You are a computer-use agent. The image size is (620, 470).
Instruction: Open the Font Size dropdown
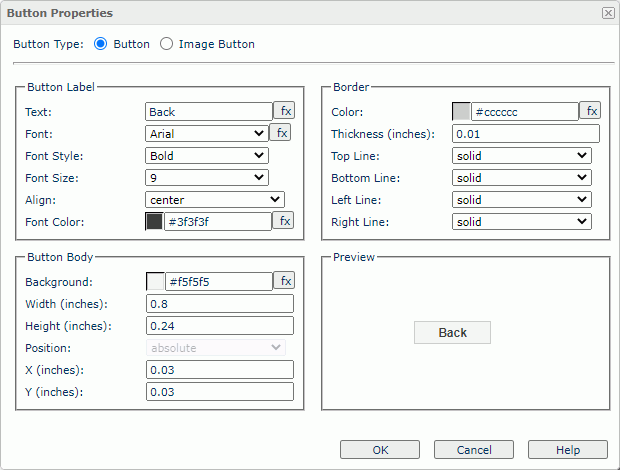pos(206,178)
